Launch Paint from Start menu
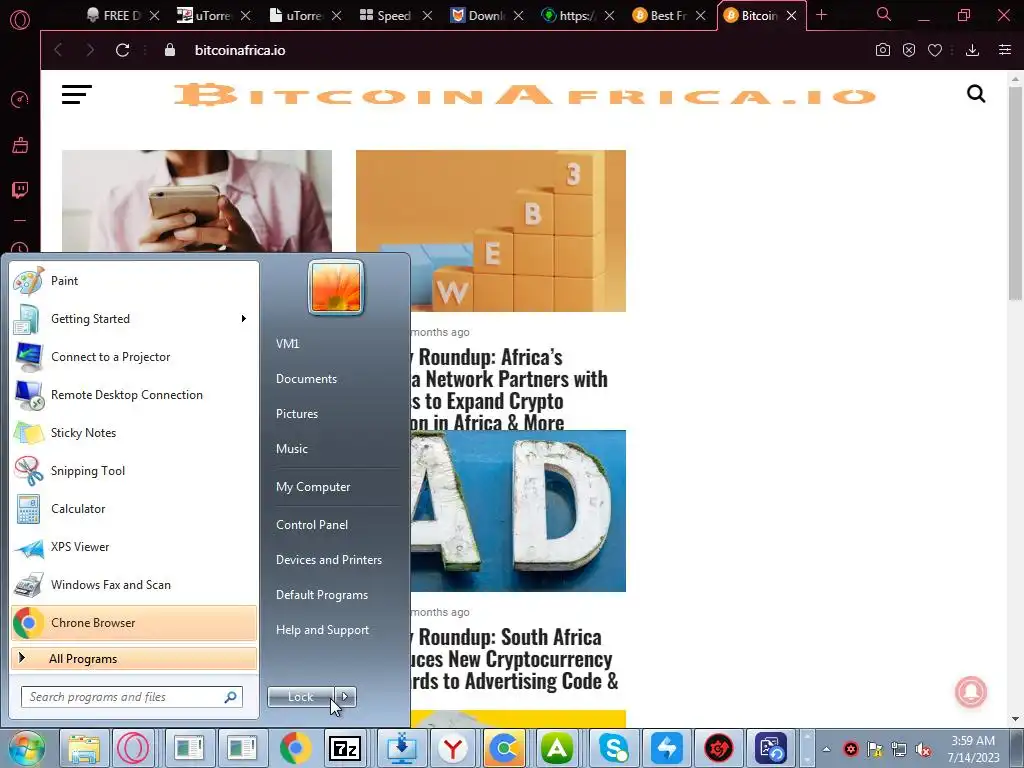Screen dimensions: 1024x768 [134, 281]
